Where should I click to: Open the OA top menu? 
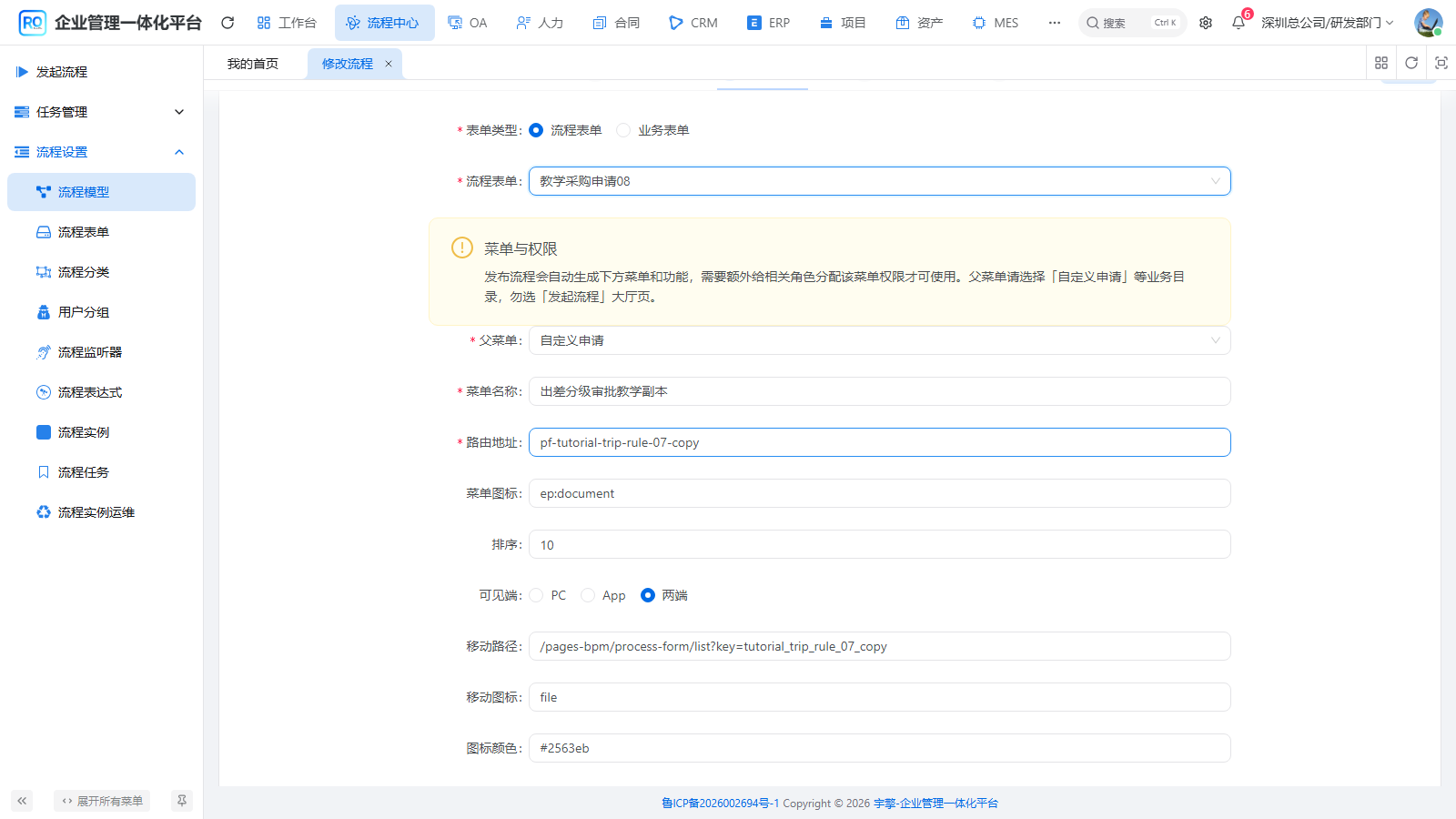coord(468,23)
